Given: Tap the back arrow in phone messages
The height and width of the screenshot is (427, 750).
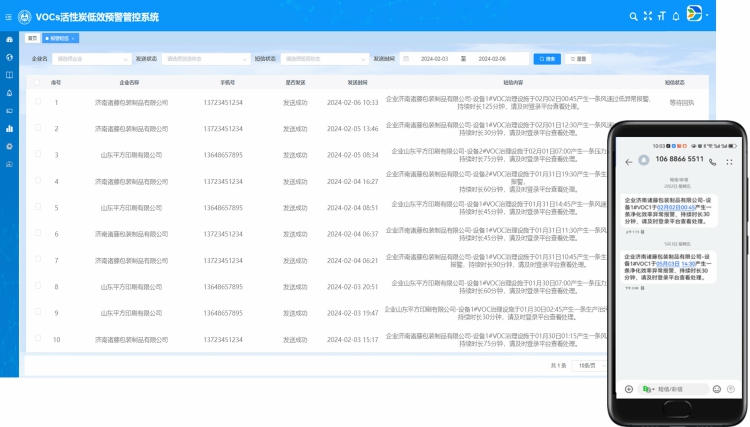Looking at the screenshot, I should point(628,160).
